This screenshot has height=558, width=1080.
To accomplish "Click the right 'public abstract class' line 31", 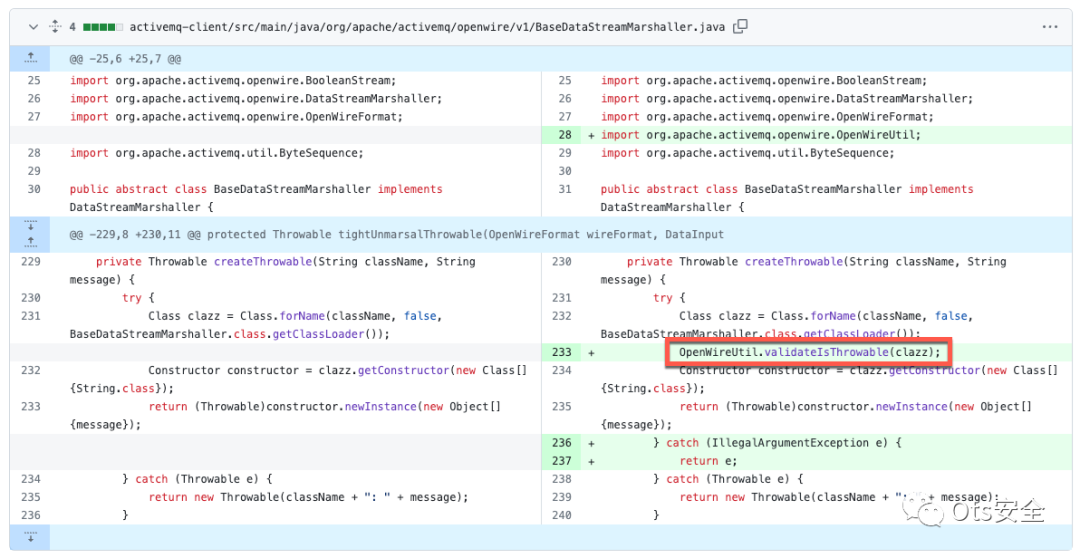I will (787, 198).
